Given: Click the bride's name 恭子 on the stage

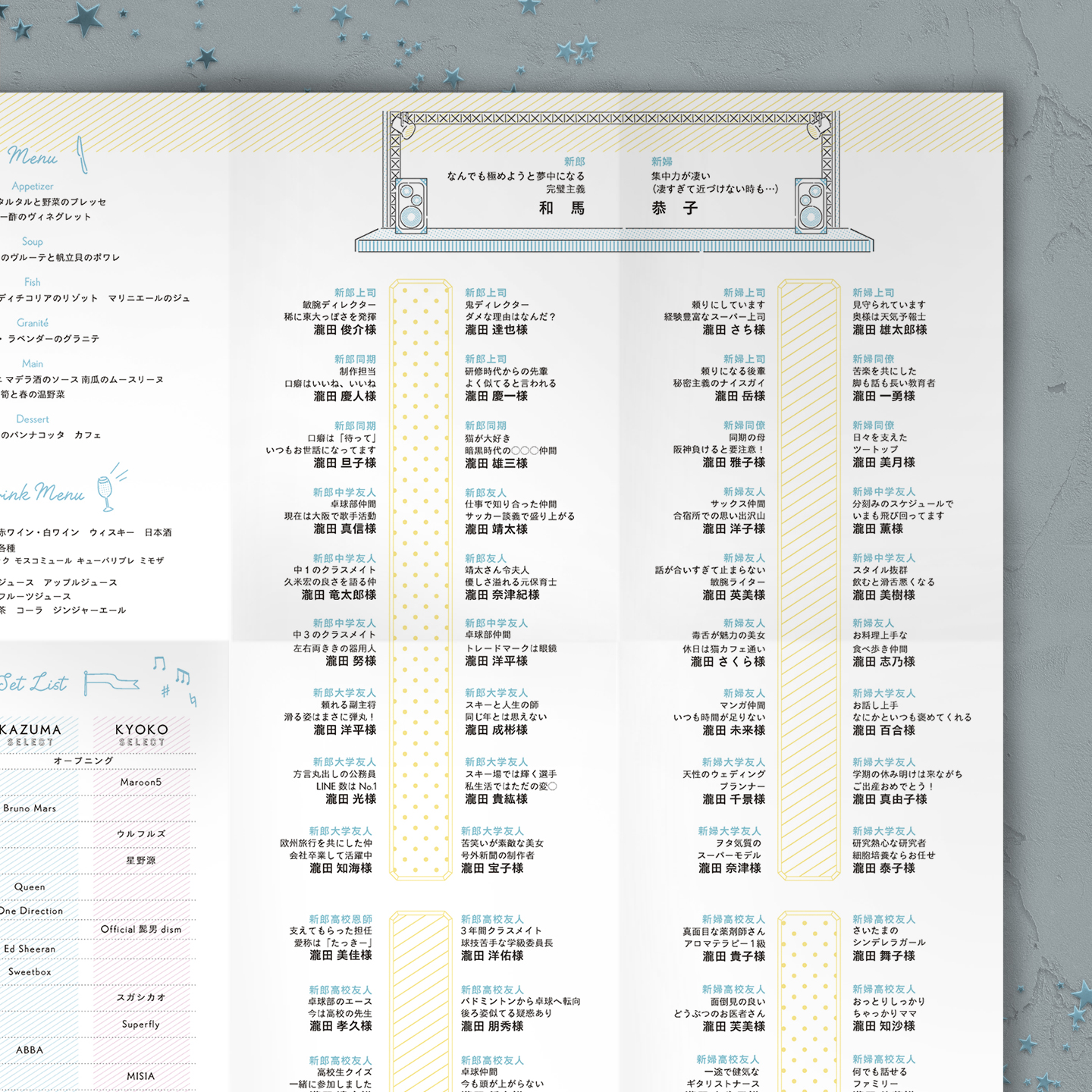Looking at the screenshot, I should point(674,208).
